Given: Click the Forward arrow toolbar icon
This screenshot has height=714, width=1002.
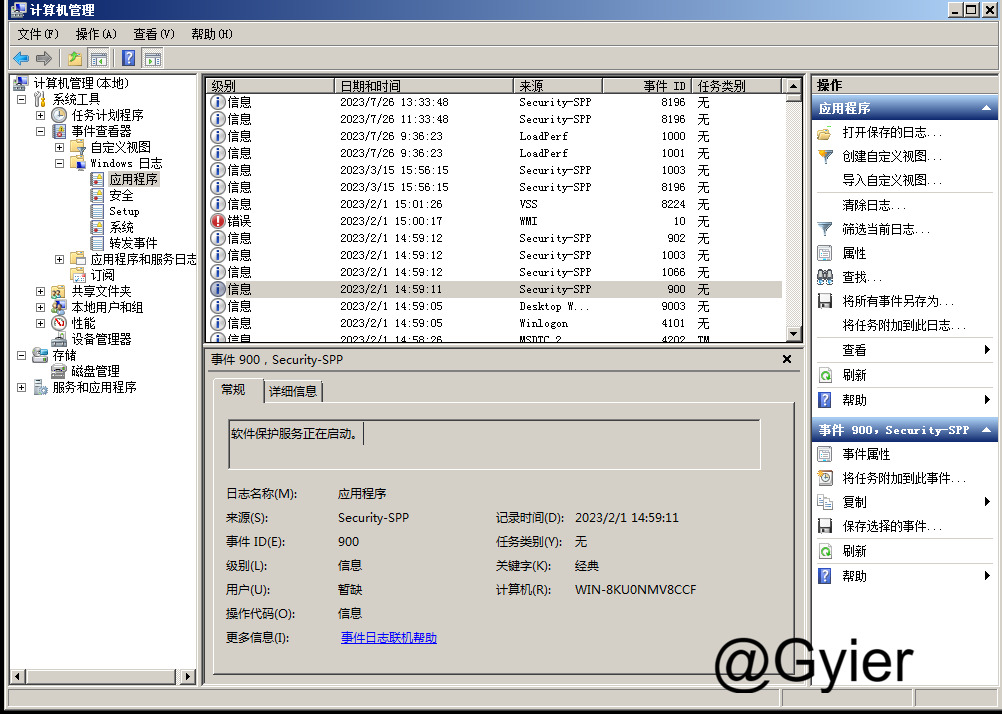Looking at the screenshot, I should point(43,59).
